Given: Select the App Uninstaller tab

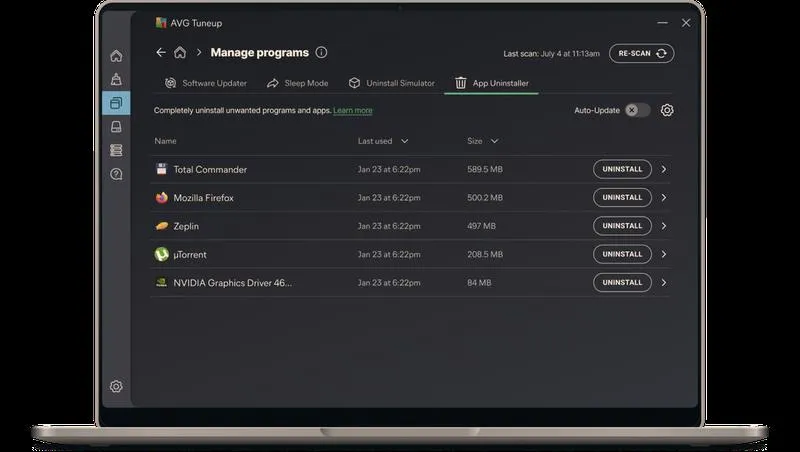Looking at the screenshot, I should pos(491,83).
